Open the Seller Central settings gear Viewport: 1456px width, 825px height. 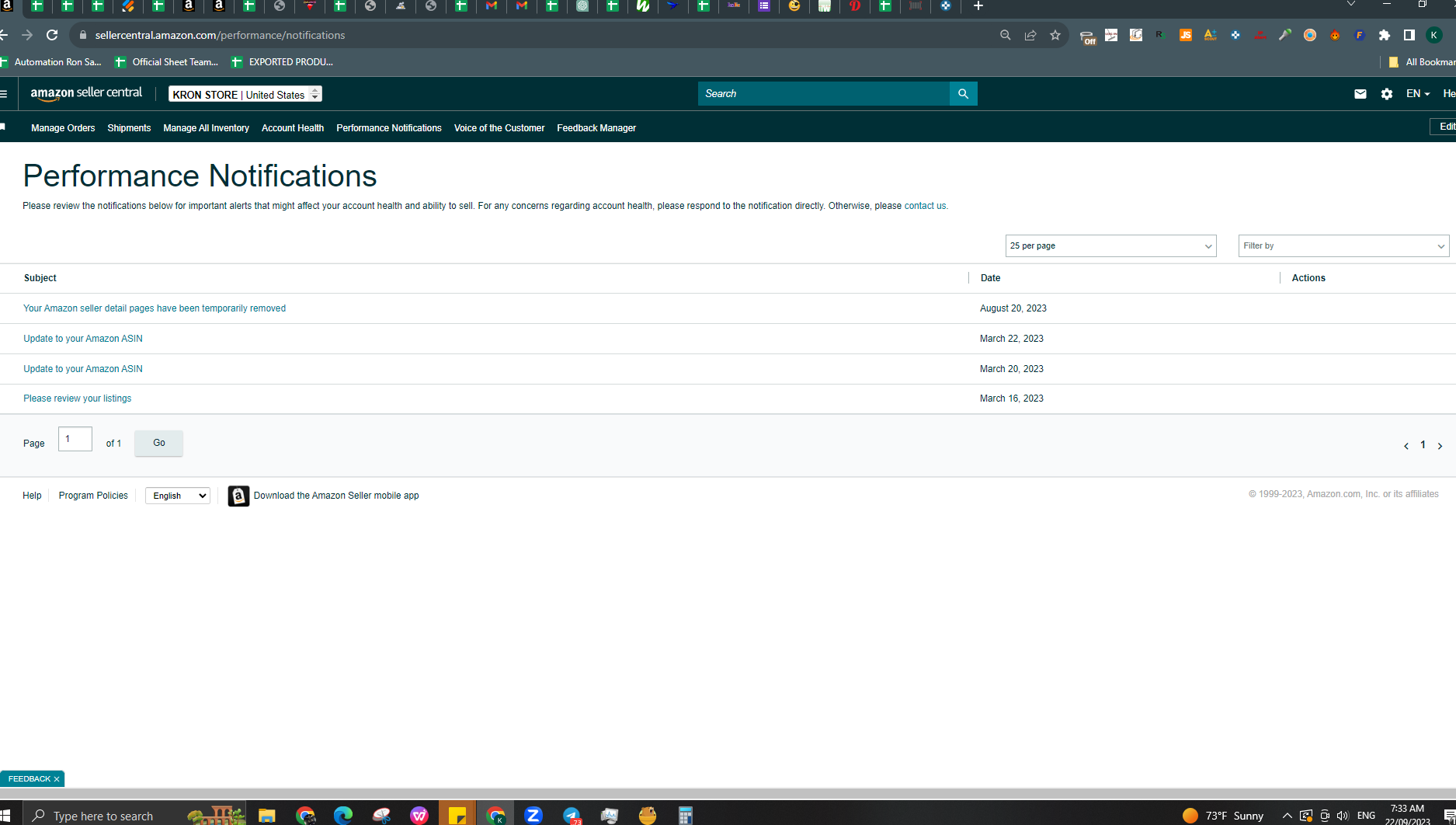click(1387, 94)
